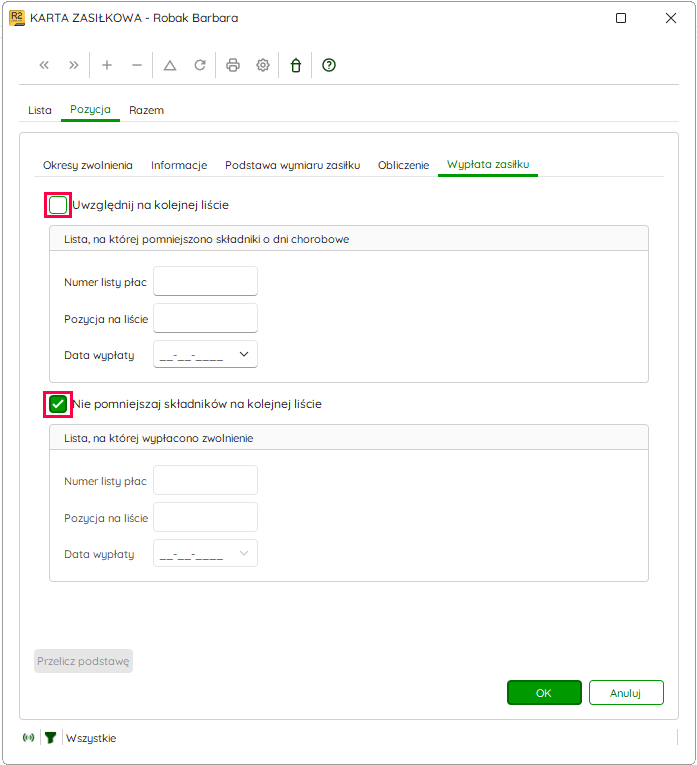The height and width of the screenshot is (765, 697).
Task: Remove entry with minus icon
Action: point(137,65)
